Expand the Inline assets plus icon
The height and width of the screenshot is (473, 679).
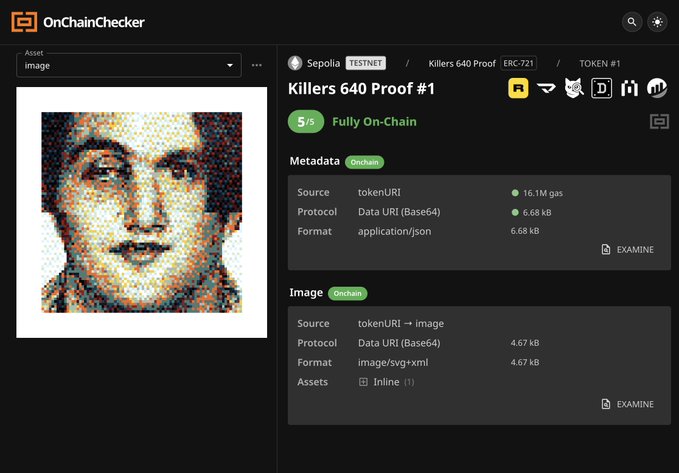coord(363,382)
